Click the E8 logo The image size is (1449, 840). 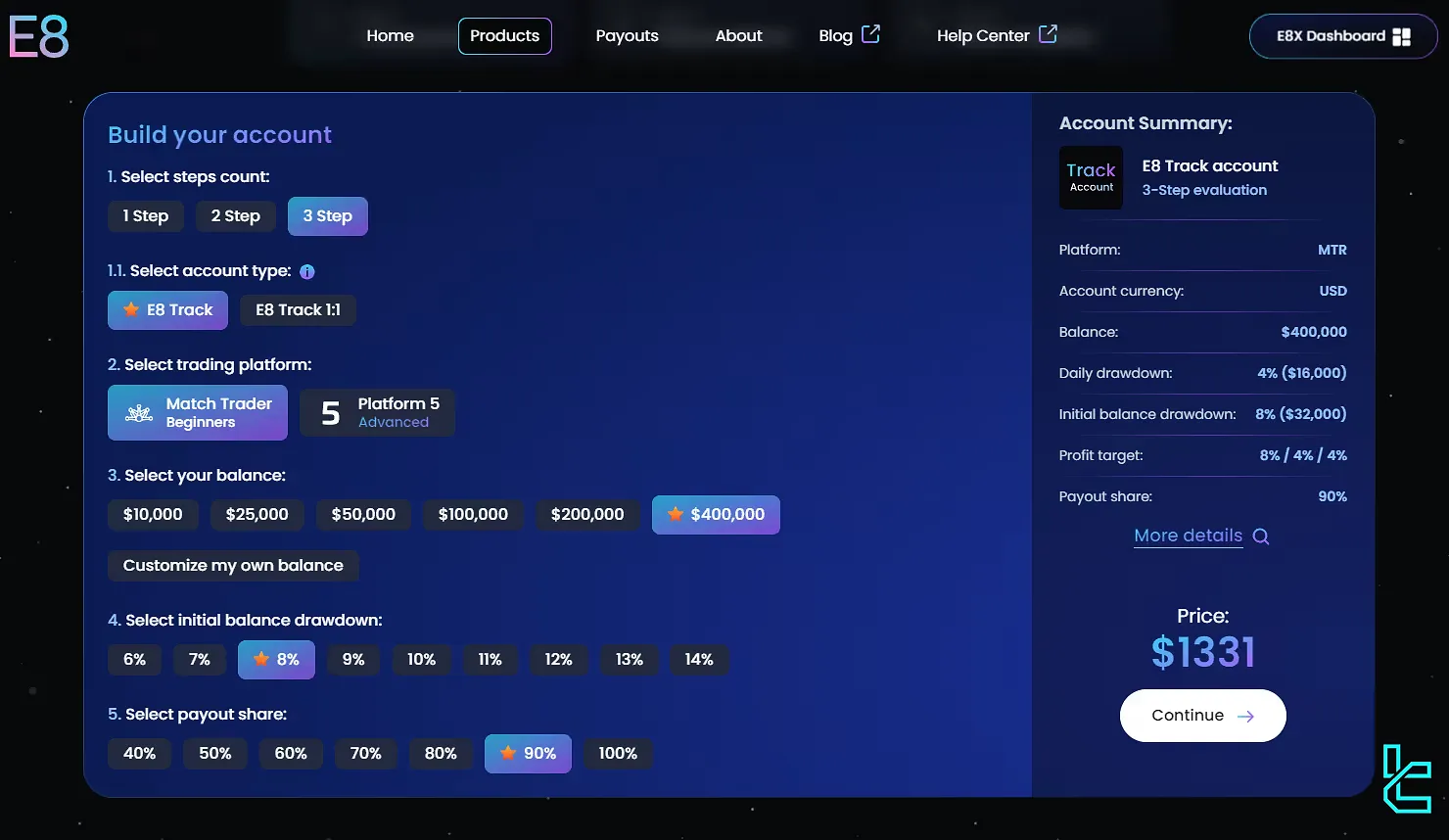pyautogui.click(x=39, y=37)
